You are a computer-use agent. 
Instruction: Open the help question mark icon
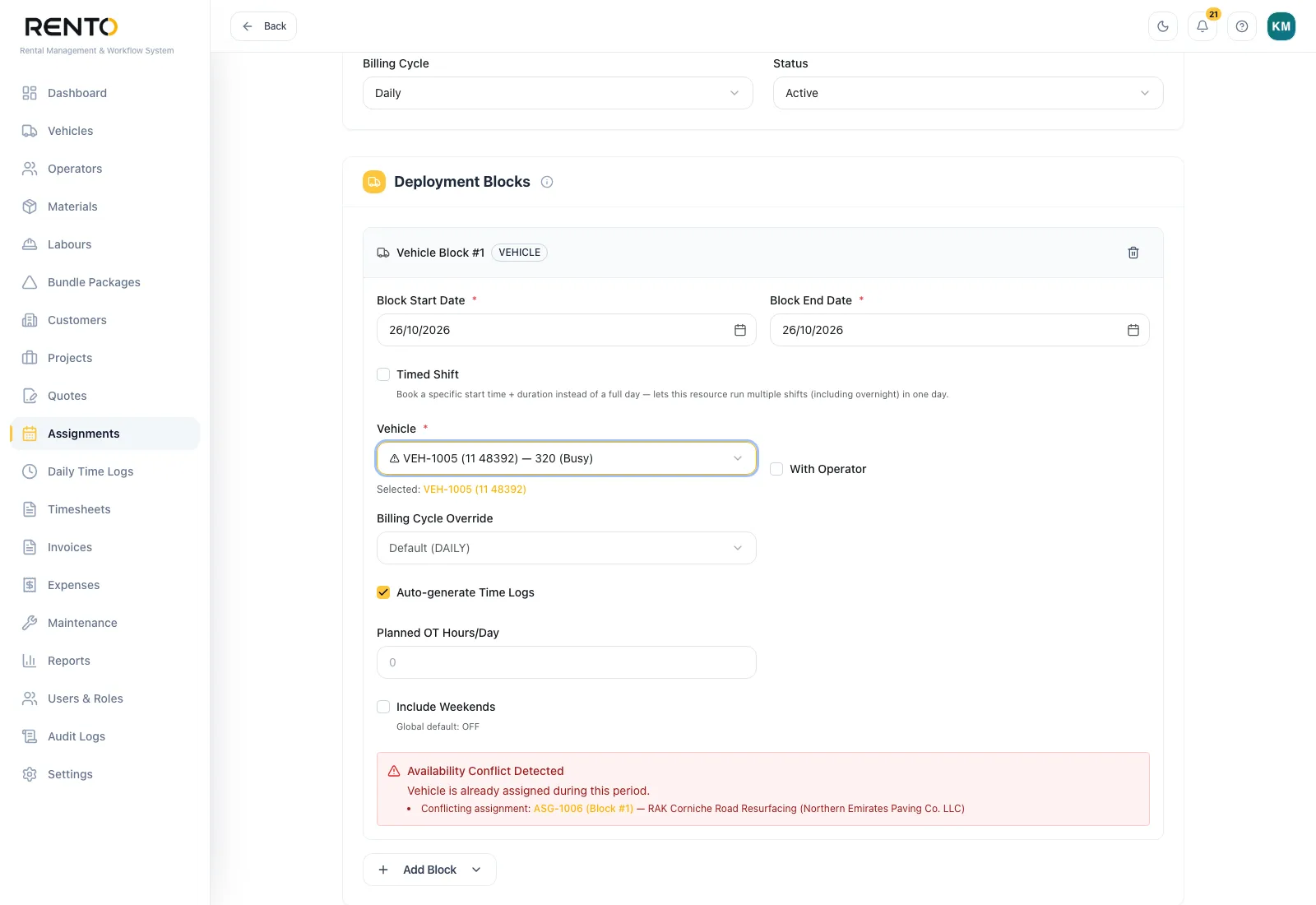1242,26
